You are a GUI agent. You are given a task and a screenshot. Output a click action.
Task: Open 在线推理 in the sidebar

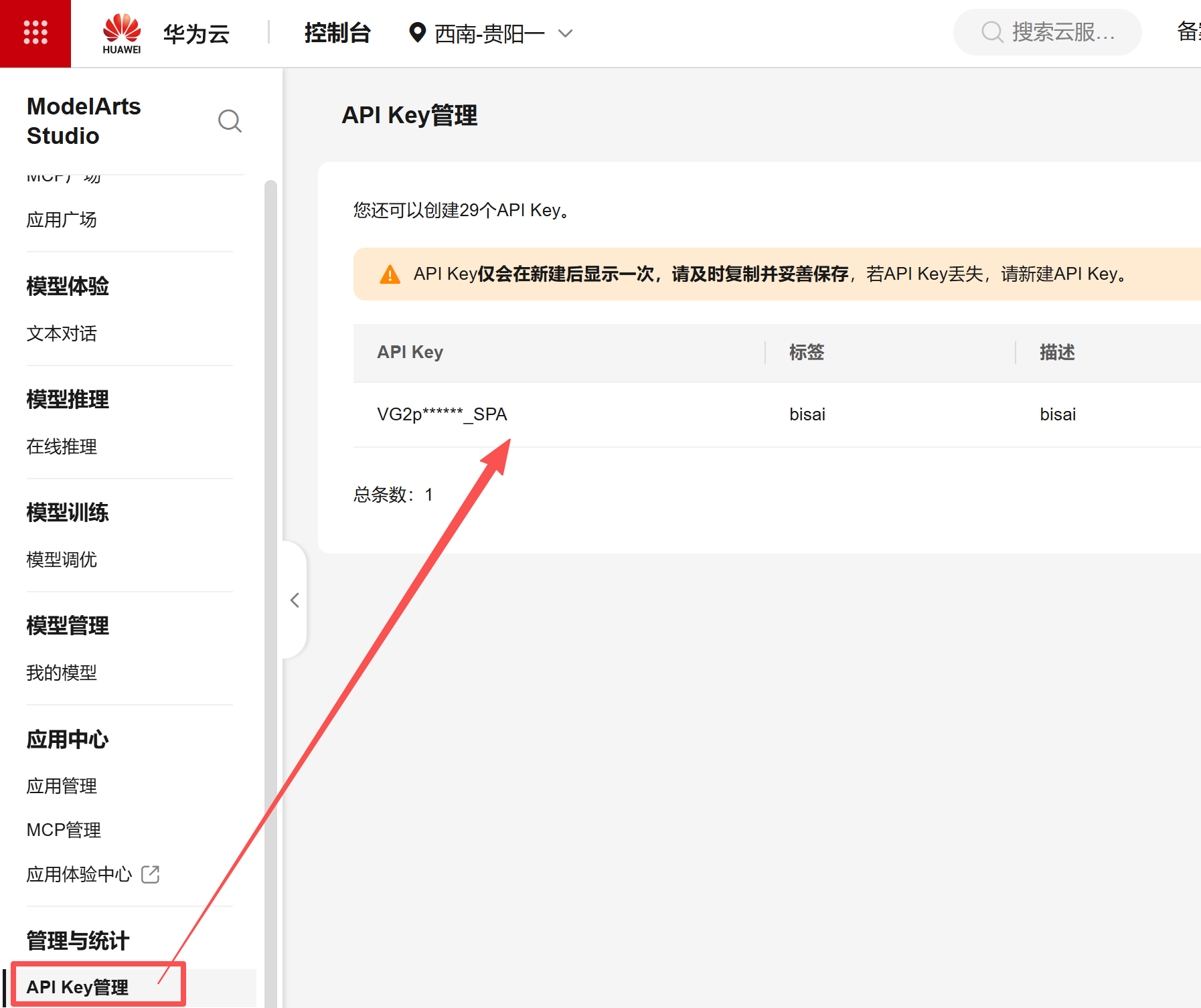(62, 446)
